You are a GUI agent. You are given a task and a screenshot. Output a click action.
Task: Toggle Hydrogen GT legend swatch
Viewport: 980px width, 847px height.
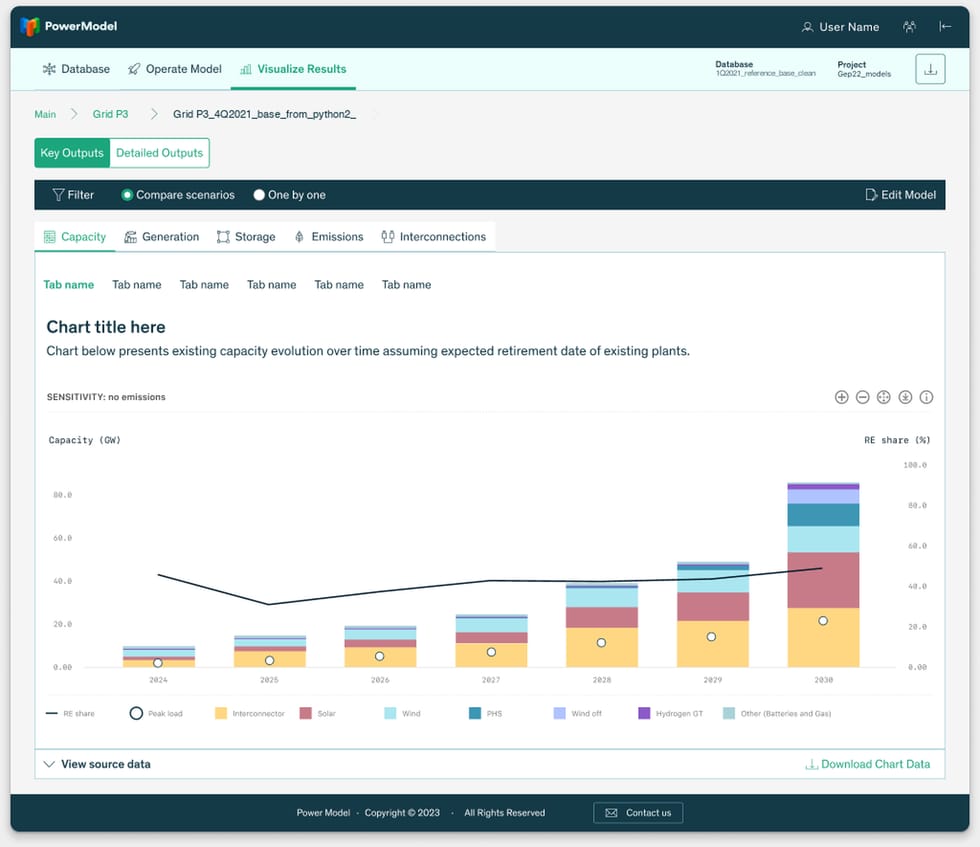644,713
